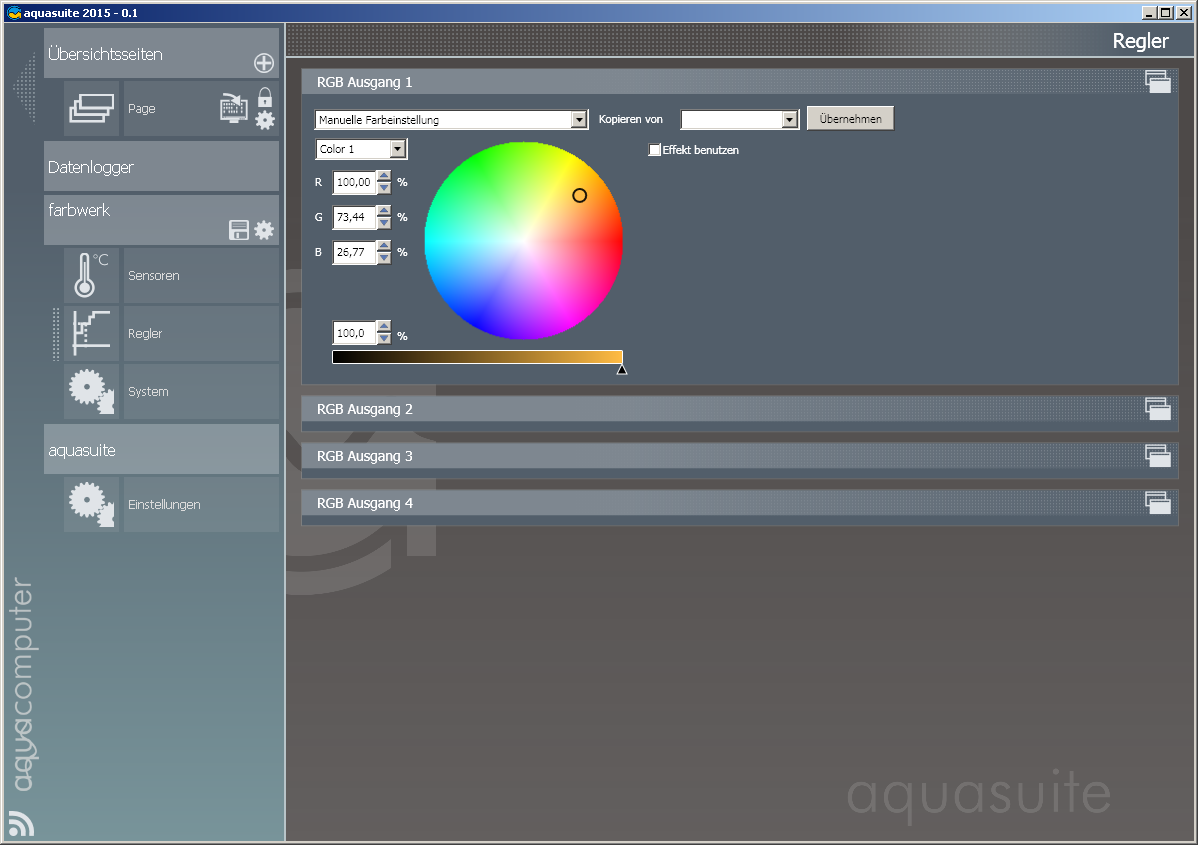This screenshot has width=1198, height=845.
Task: Open Einstellungen entry
Action: click(201, 504)
